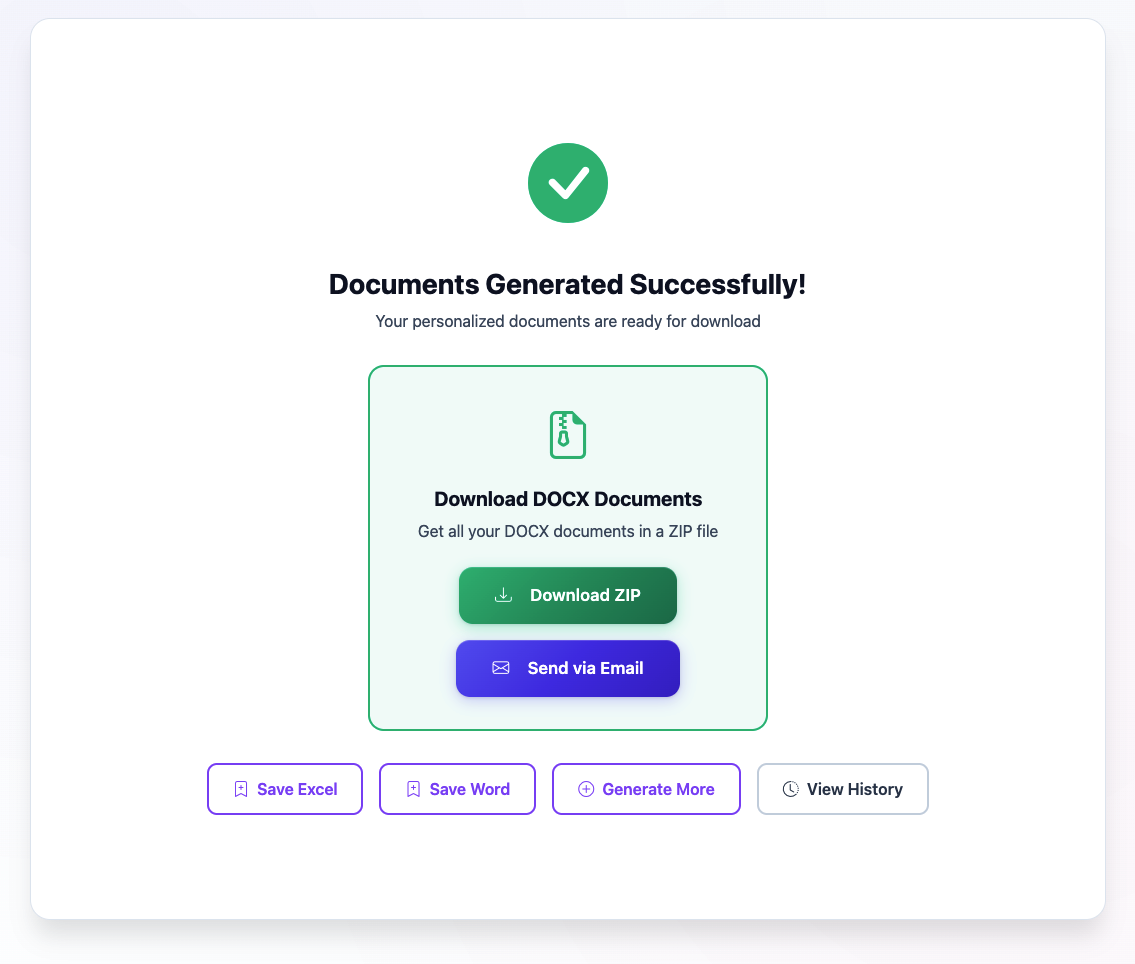1135x964 pixels.
Task: Click the clock icon on View History
Action: pyautogui.click(x=789, y=789)
